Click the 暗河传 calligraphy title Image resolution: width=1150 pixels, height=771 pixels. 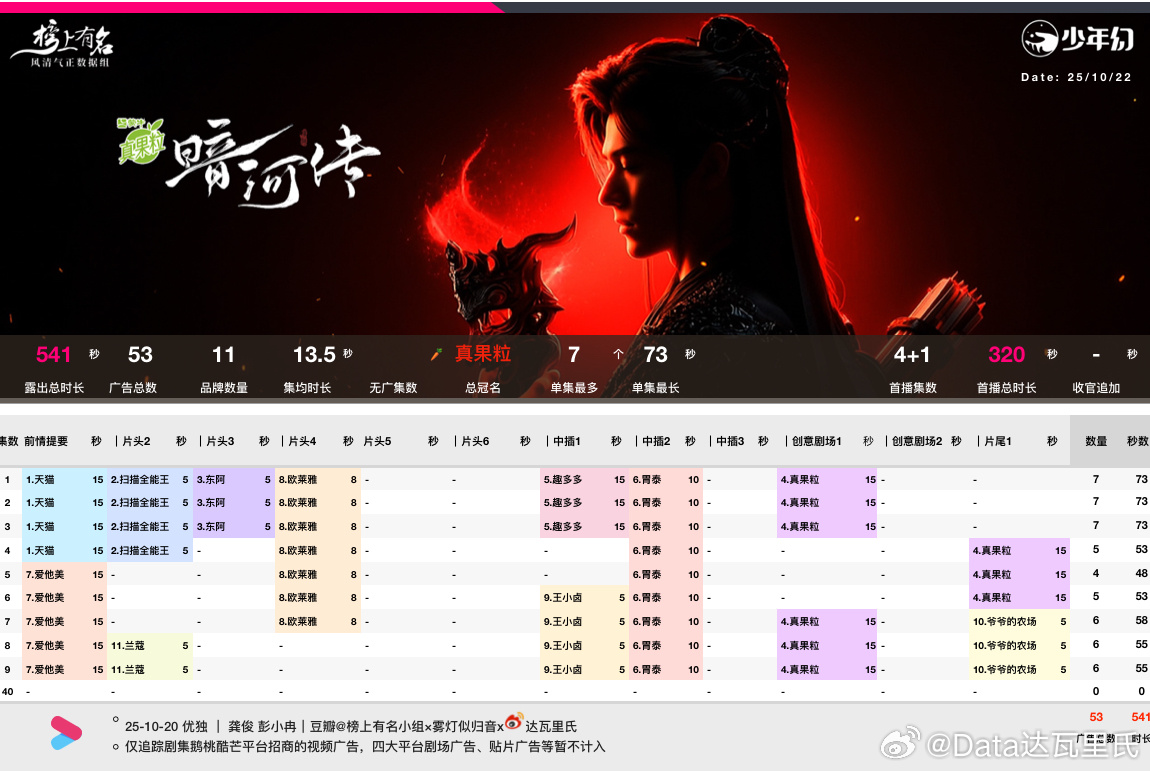tap(273, 164)
